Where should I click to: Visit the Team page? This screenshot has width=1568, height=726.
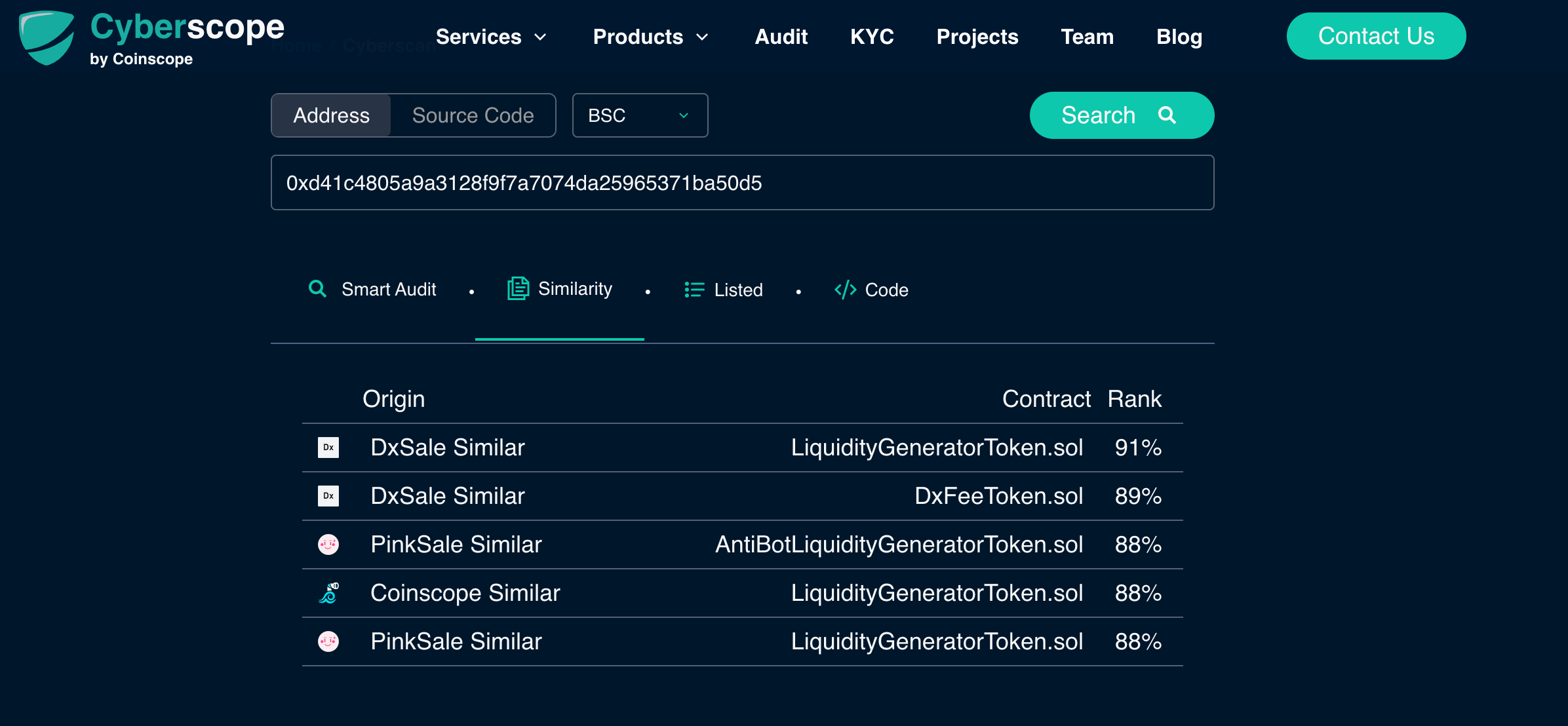(1087, 37)
